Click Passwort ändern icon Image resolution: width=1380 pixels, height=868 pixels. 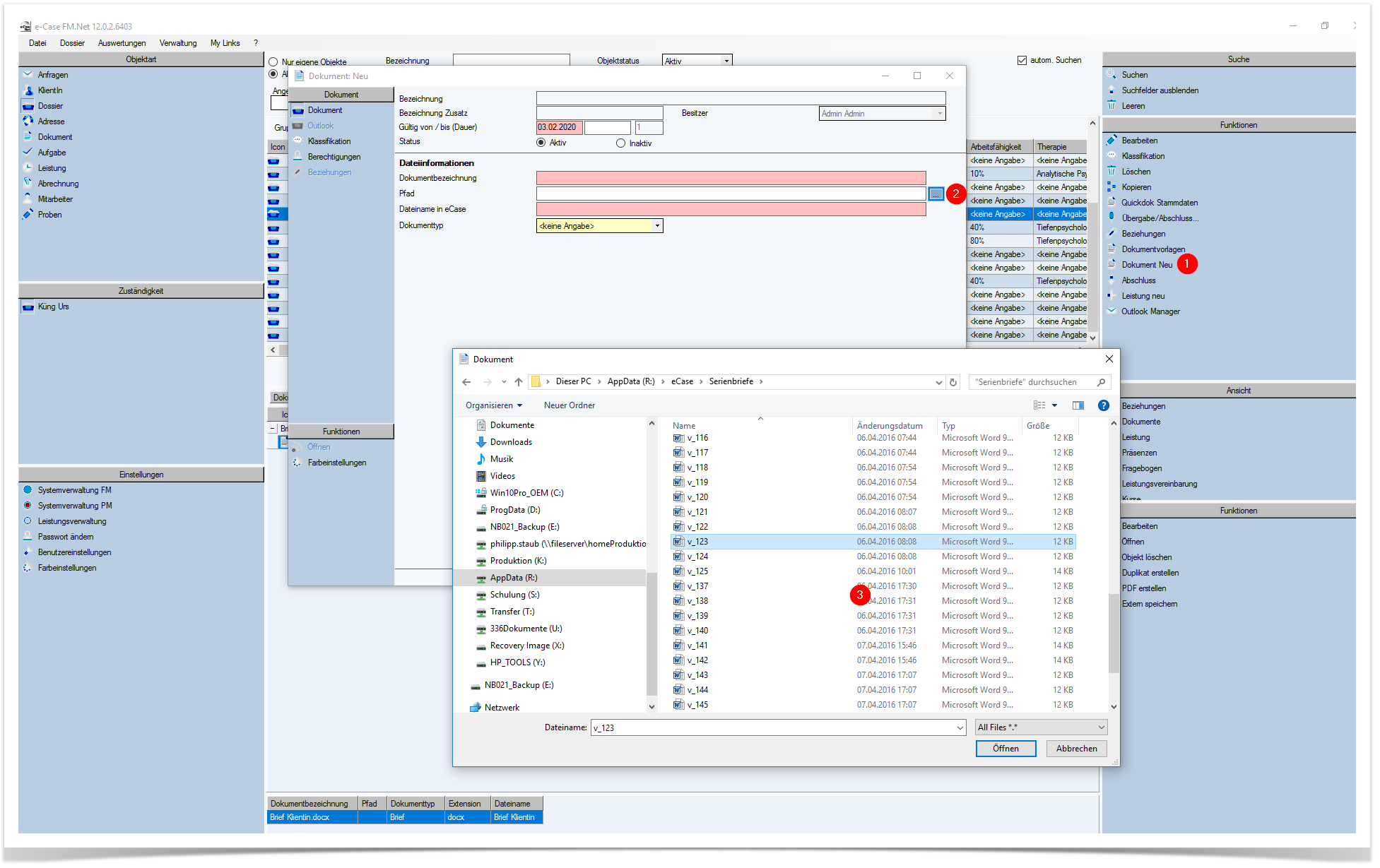click(x=28, y=536)
